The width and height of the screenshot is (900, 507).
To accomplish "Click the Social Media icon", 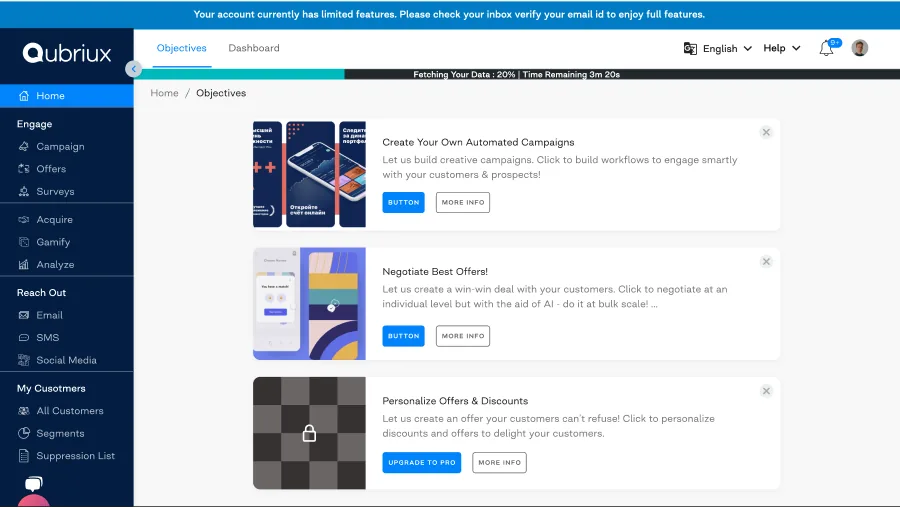I will click(24, 360).
